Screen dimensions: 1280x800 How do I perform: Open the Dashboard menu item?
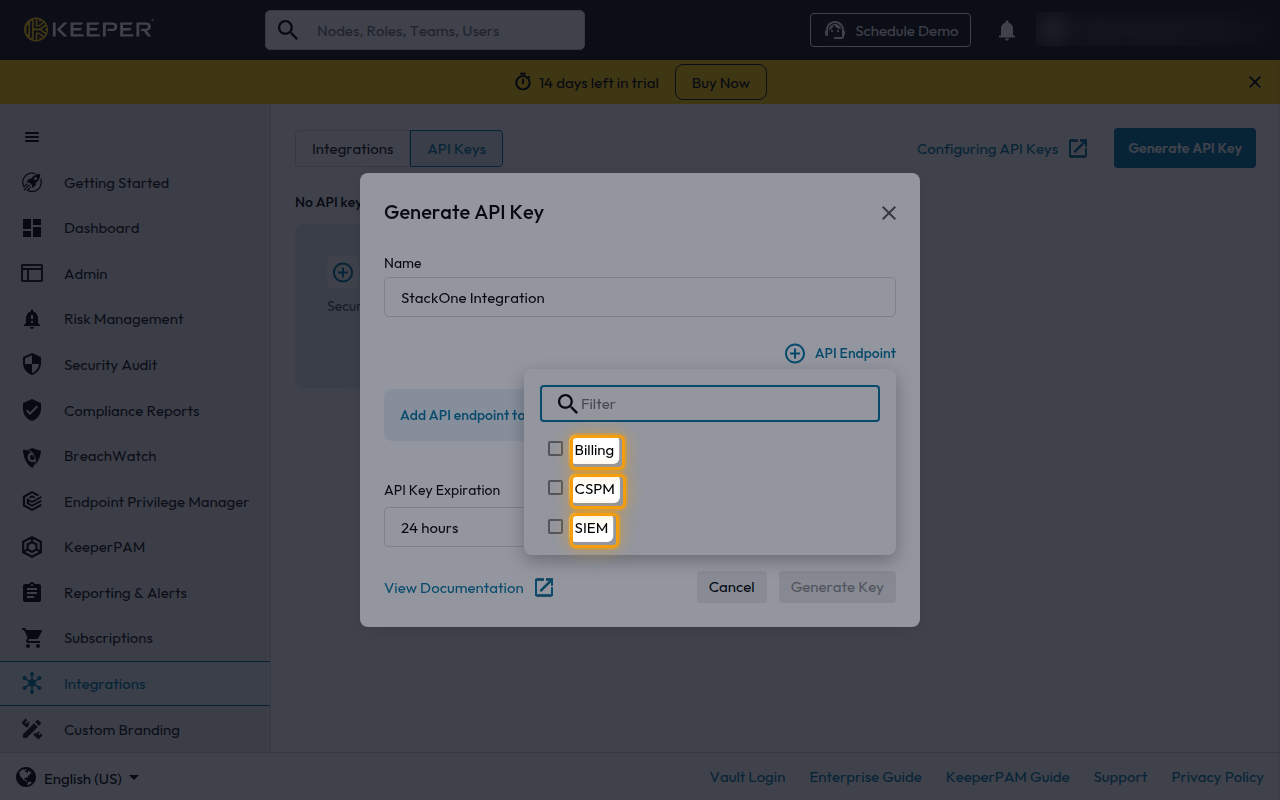point(135,228)
